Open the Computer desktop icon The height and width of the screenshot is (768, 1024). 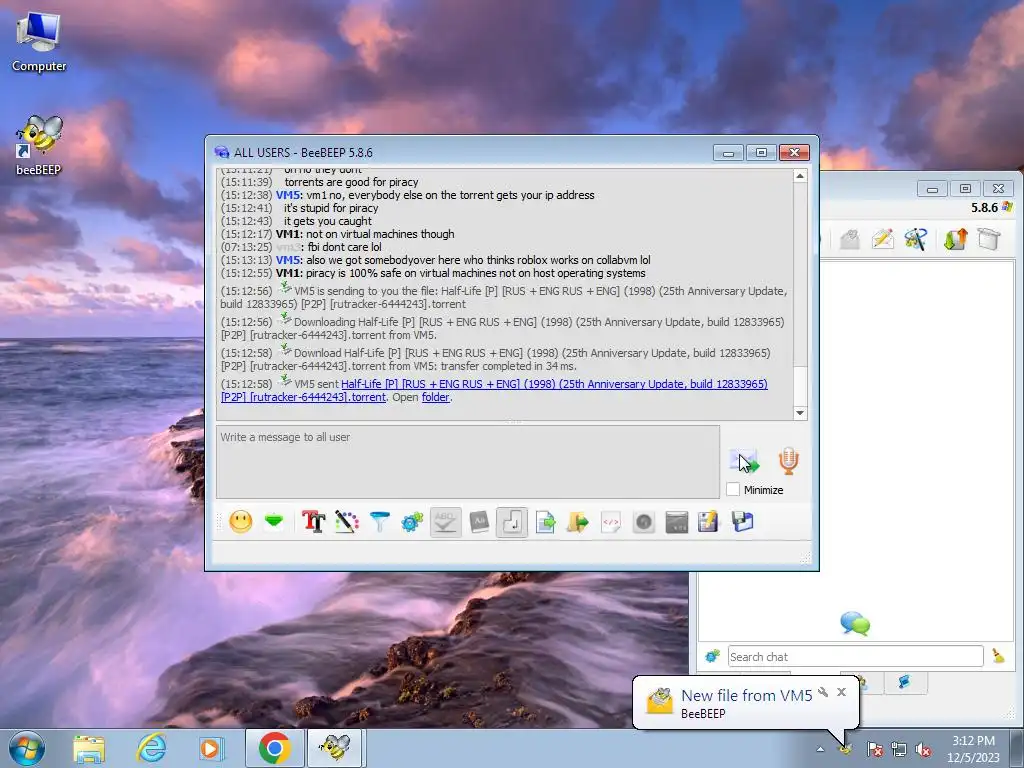(x=39, y=42)
